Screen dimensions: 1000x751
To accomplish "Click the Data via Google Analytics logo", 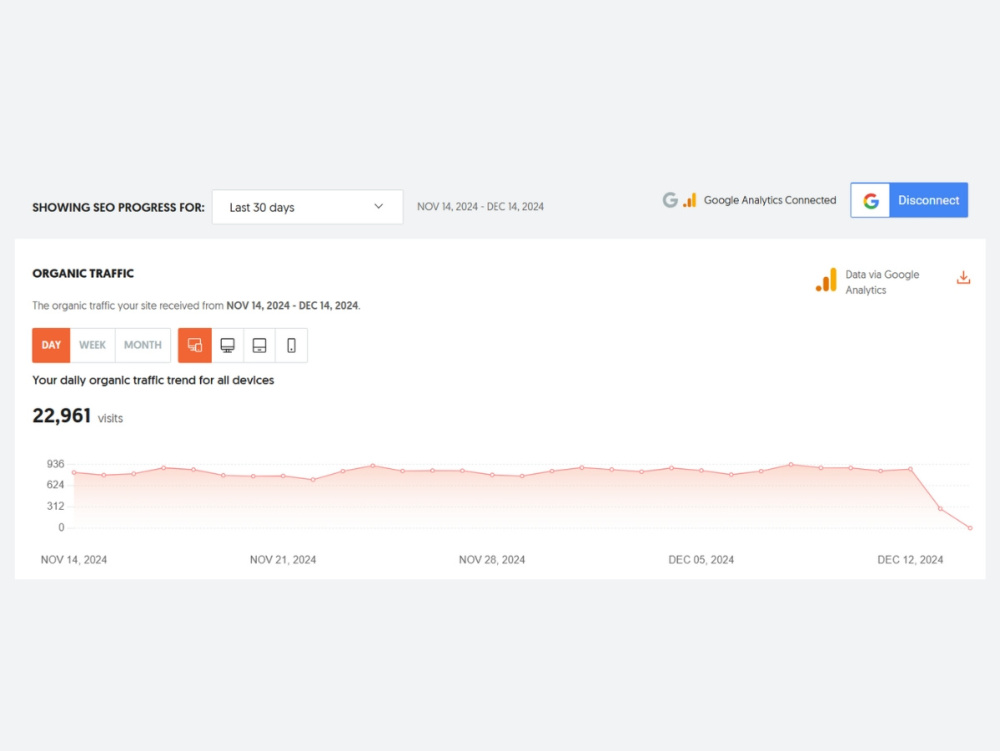I will tap(826, 281).
